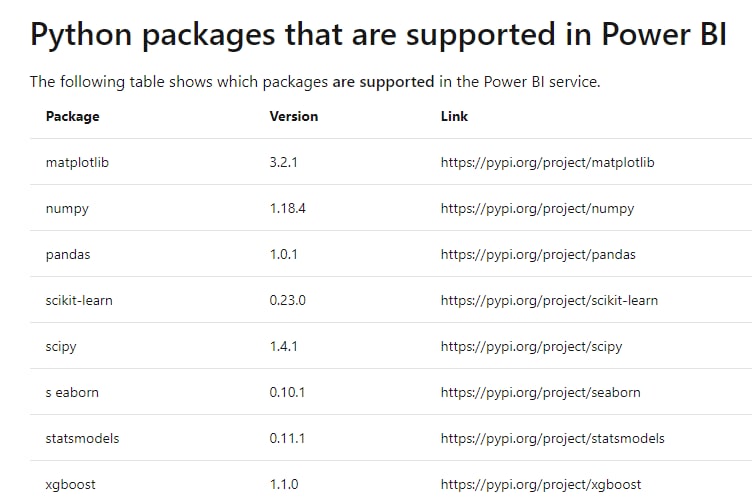
Task: Open the scipy PyPI project link
Action: coord(531,347)
